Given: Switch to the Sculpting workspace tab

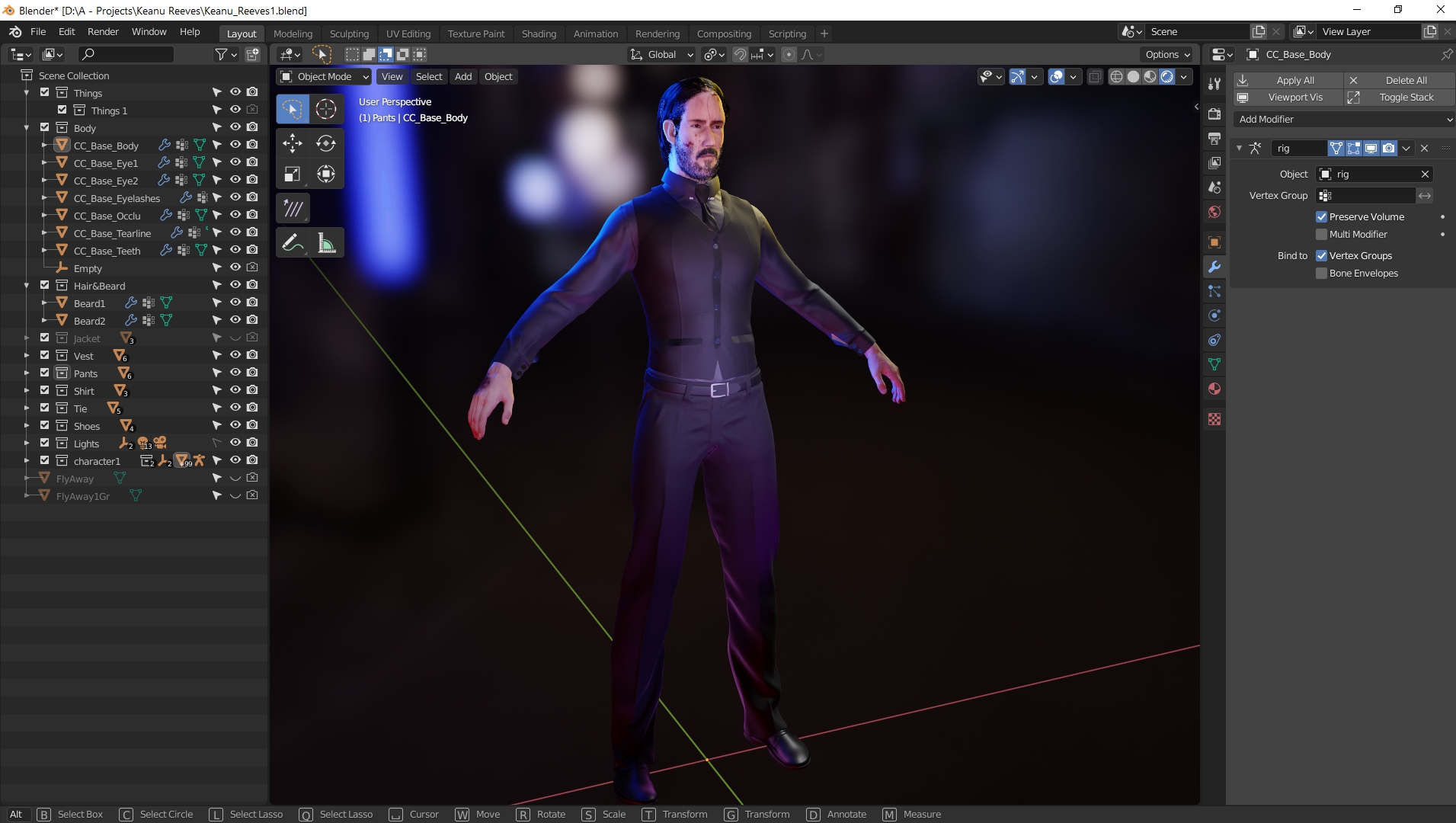Looking at the screenshot, I should [x=349, y=34].
